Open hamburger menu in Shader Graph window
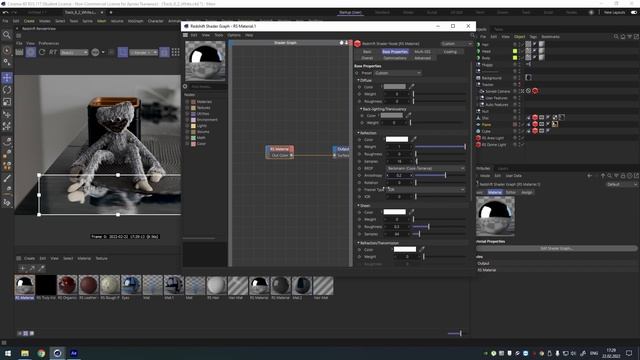 pos(185,35)
